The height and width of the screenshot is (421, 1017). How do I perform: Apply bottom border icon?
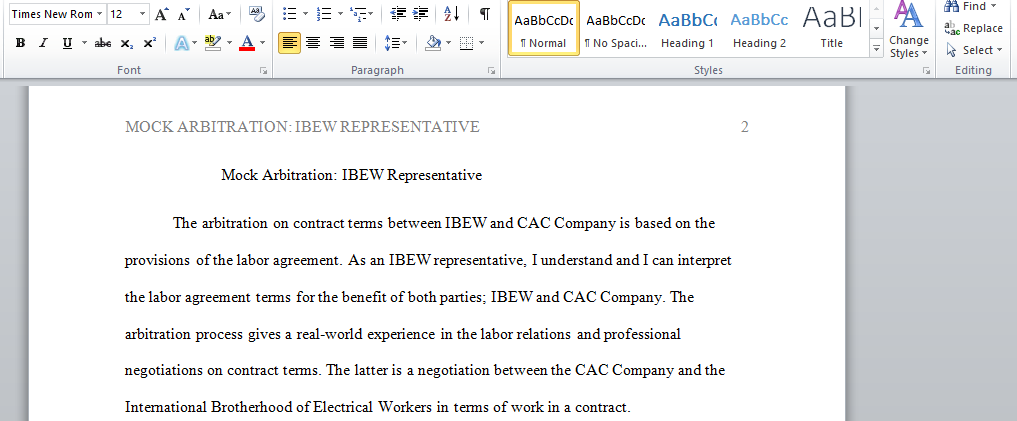tap(466, 43)
